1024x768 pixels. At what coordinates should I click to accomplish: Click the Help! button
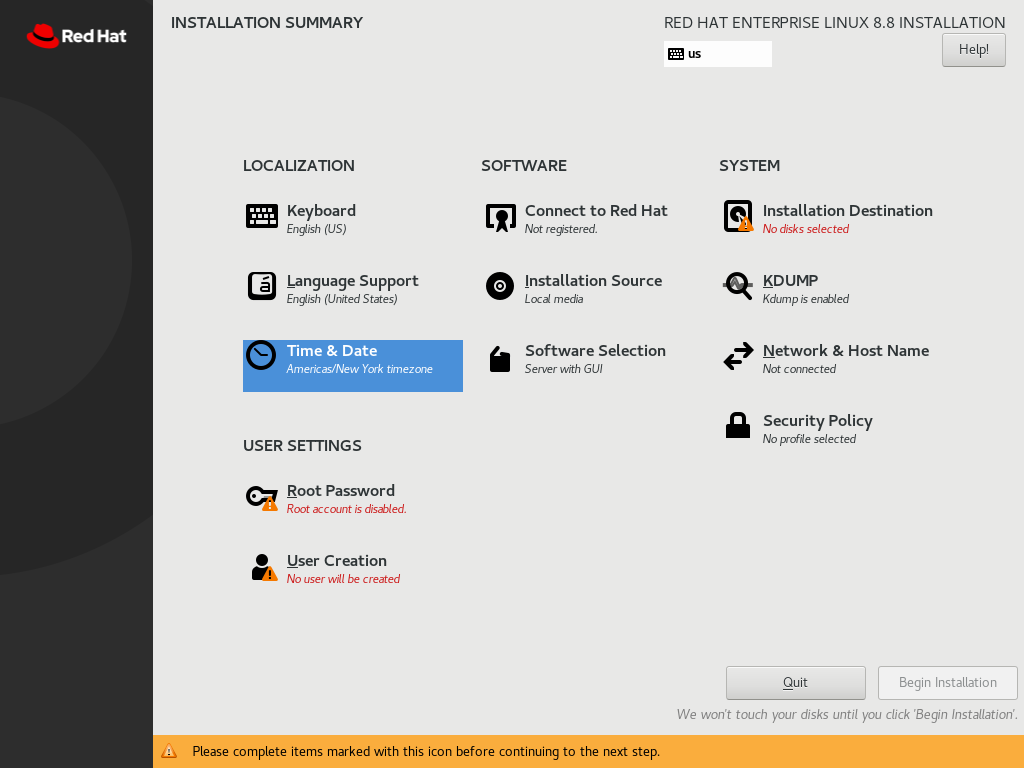click(974, 50)
